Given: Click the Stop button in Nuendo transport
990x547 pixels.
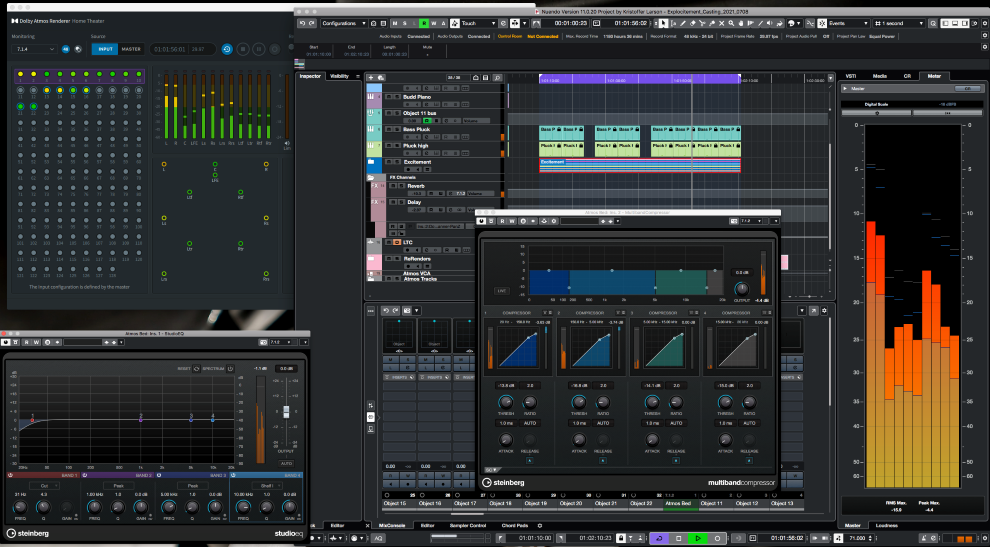Looking at the screenshot, I should click(679, 538).
